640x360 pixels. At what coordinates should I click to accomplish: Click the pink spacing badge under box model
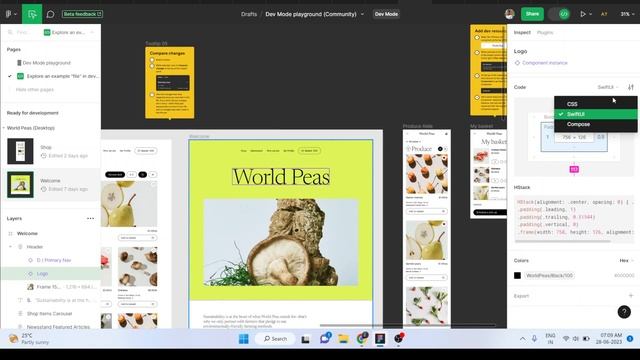(x=574, y=169)
